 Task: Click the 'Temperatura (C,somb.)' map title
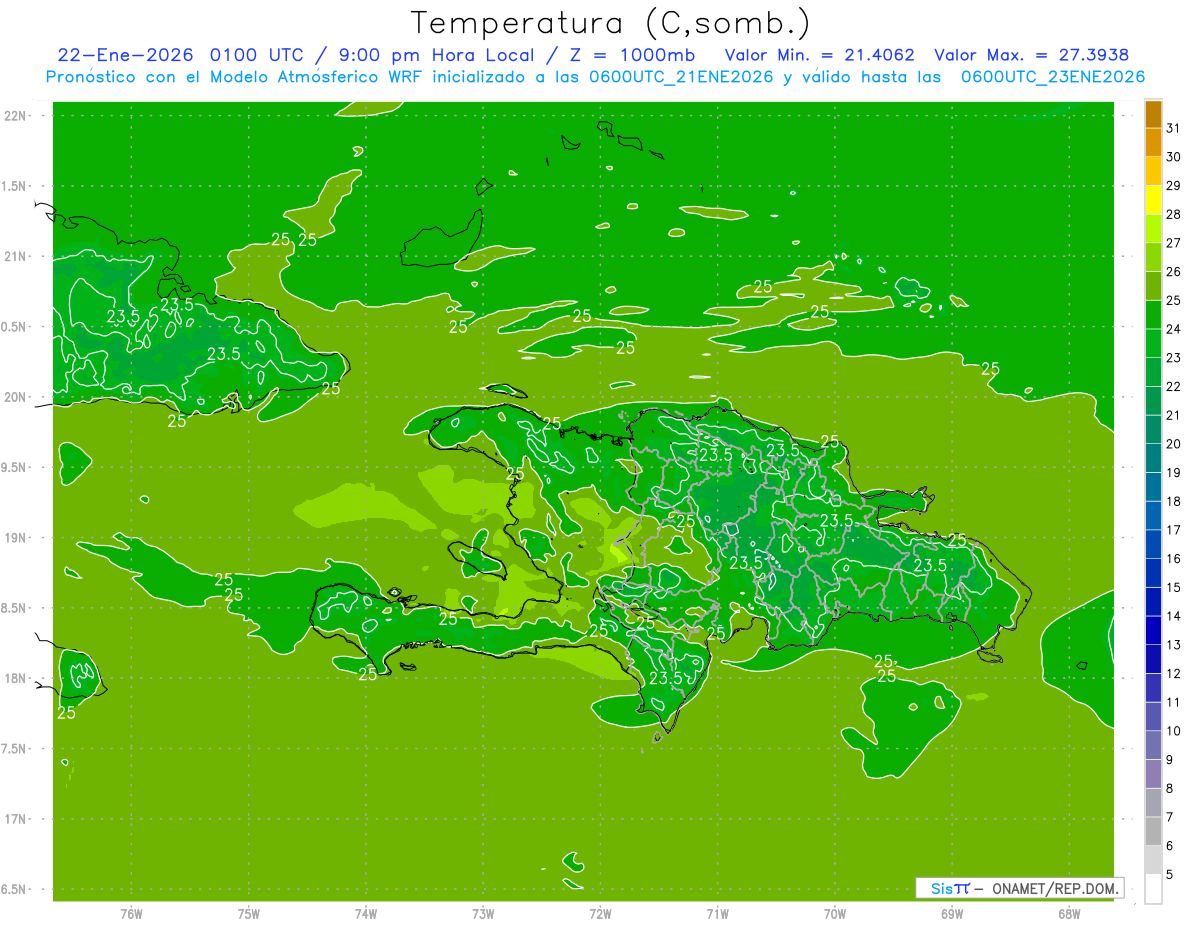(x=611, y=23)
